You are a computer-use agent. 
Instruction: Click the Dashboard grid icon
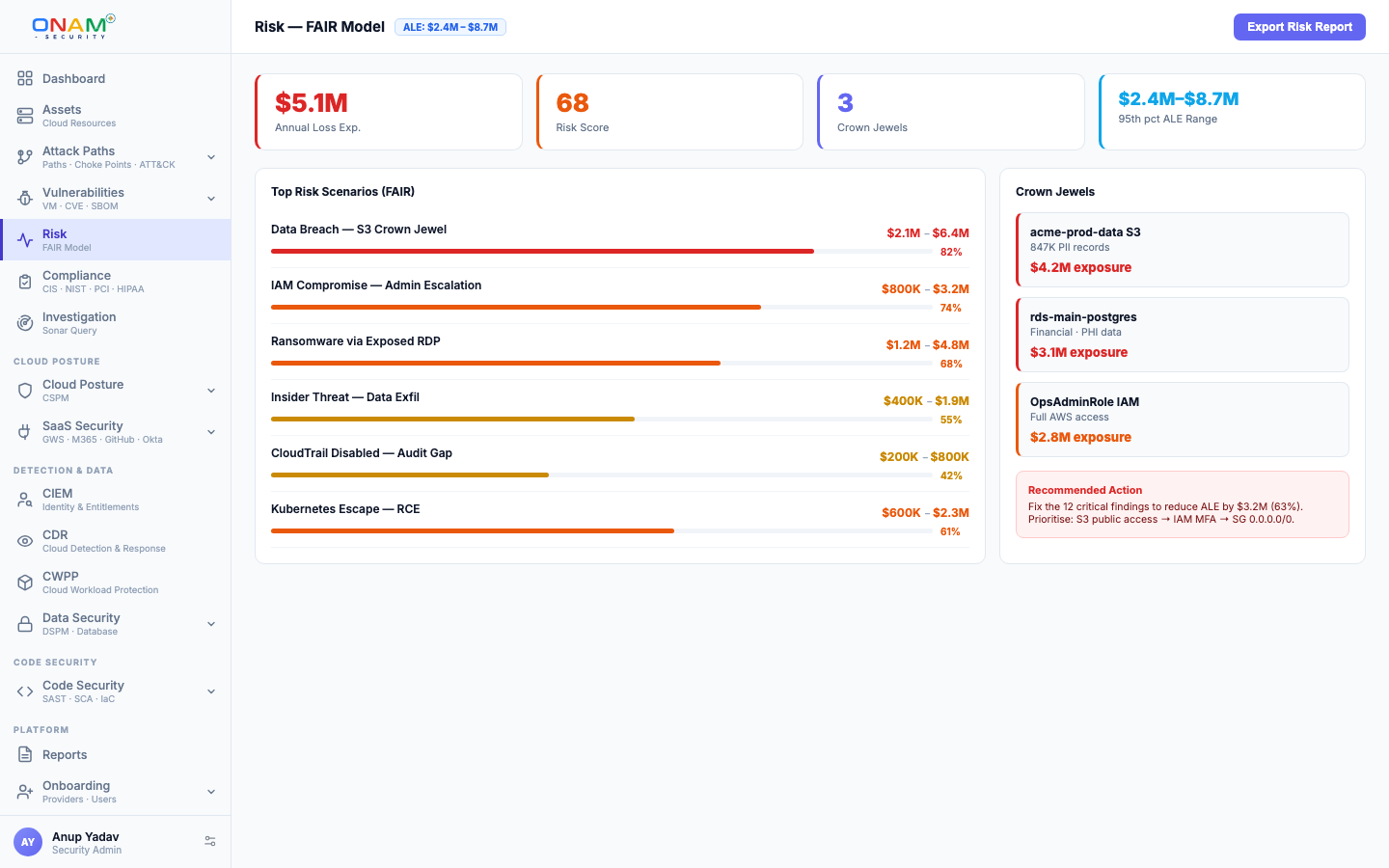(x=25, y=78)
